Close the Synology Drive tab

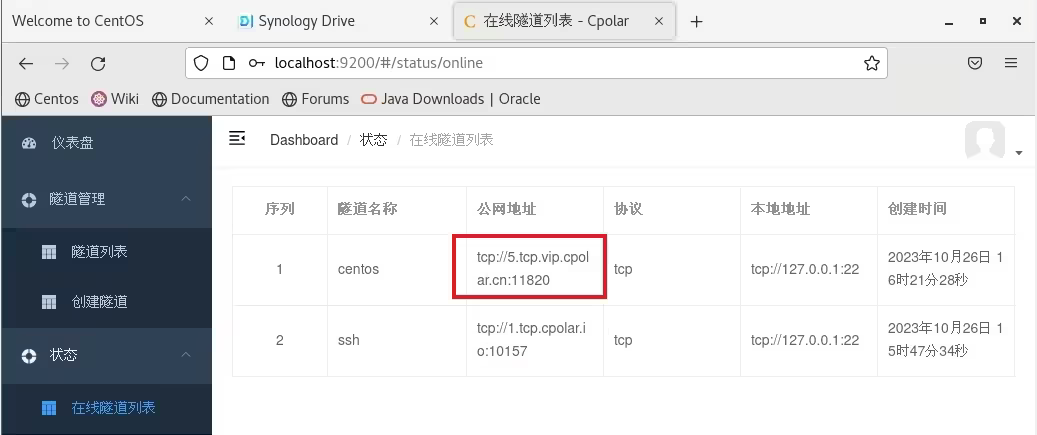click(434, 21)
